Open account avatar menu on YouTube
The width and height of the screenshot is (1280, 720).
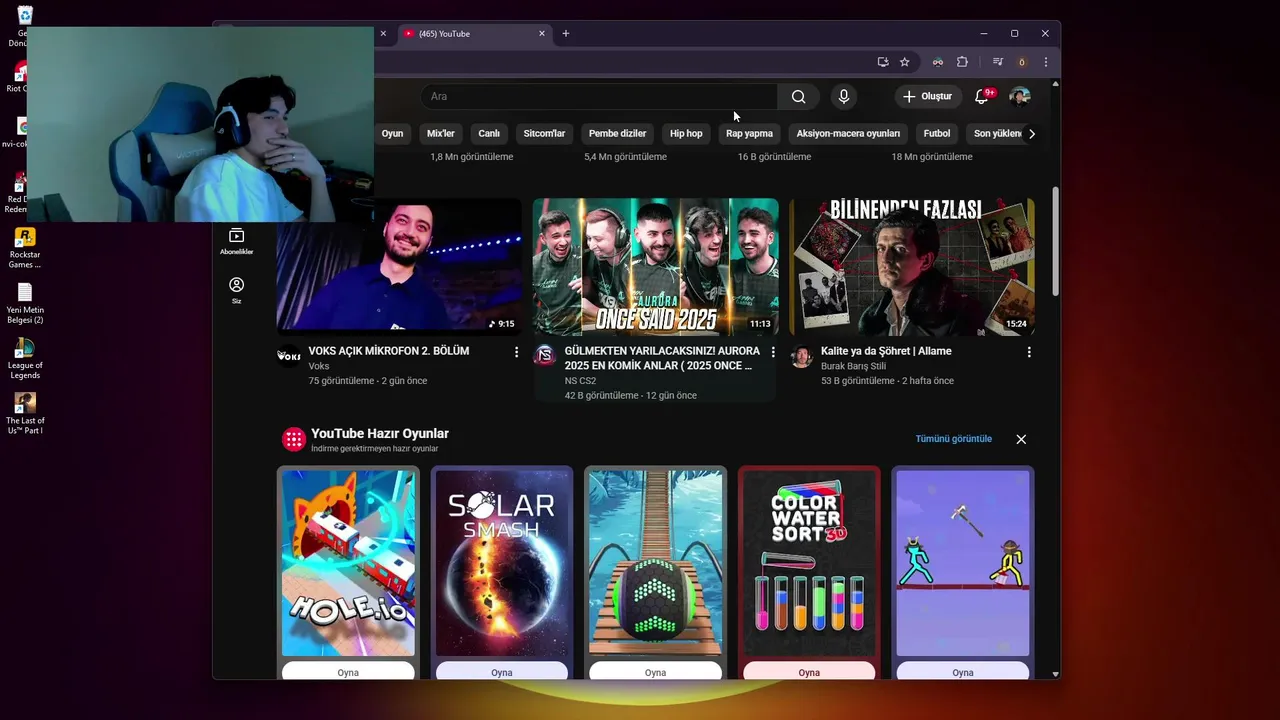(1020, 96)
